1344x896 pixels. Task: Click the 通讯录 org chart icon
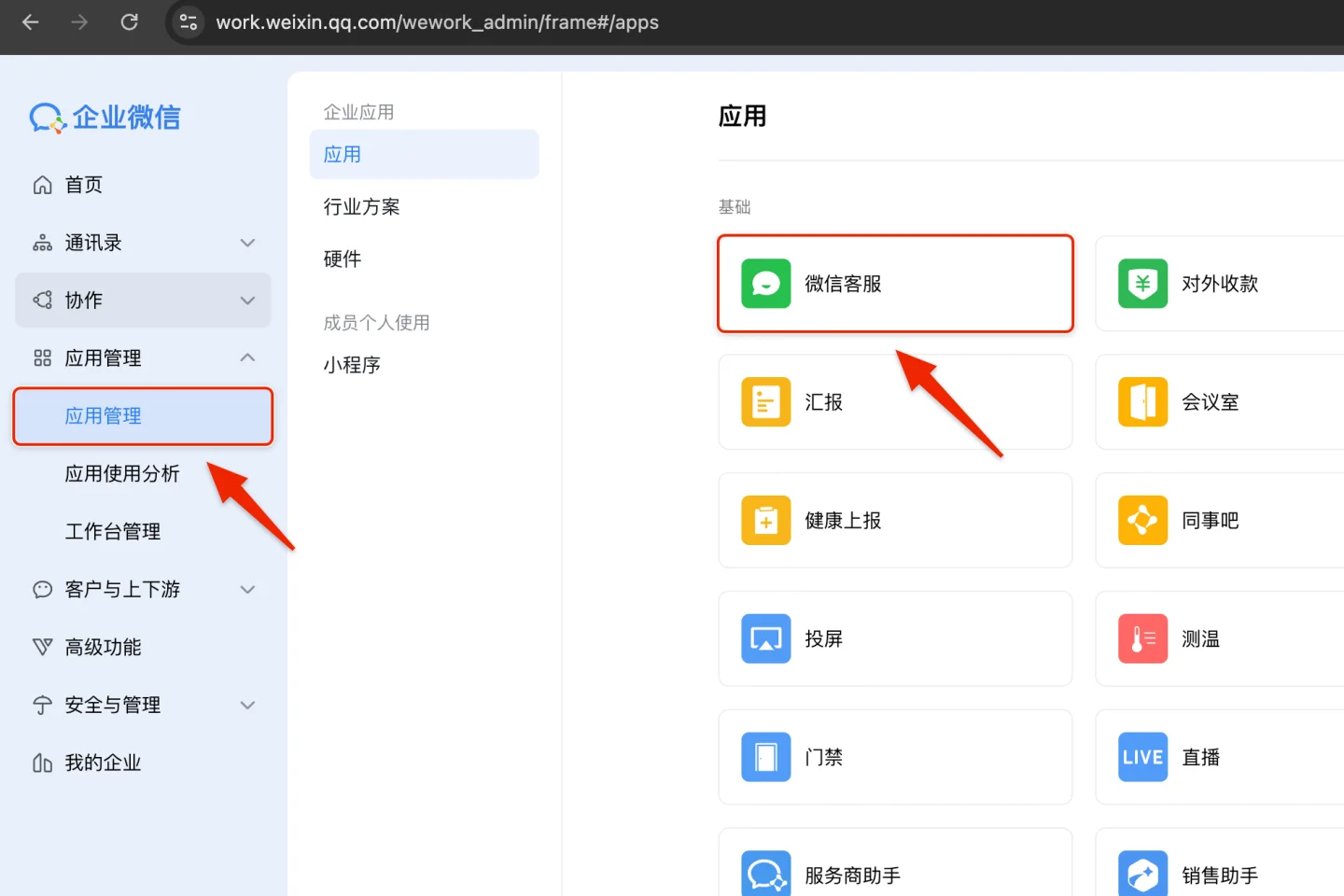coord(42,243)
